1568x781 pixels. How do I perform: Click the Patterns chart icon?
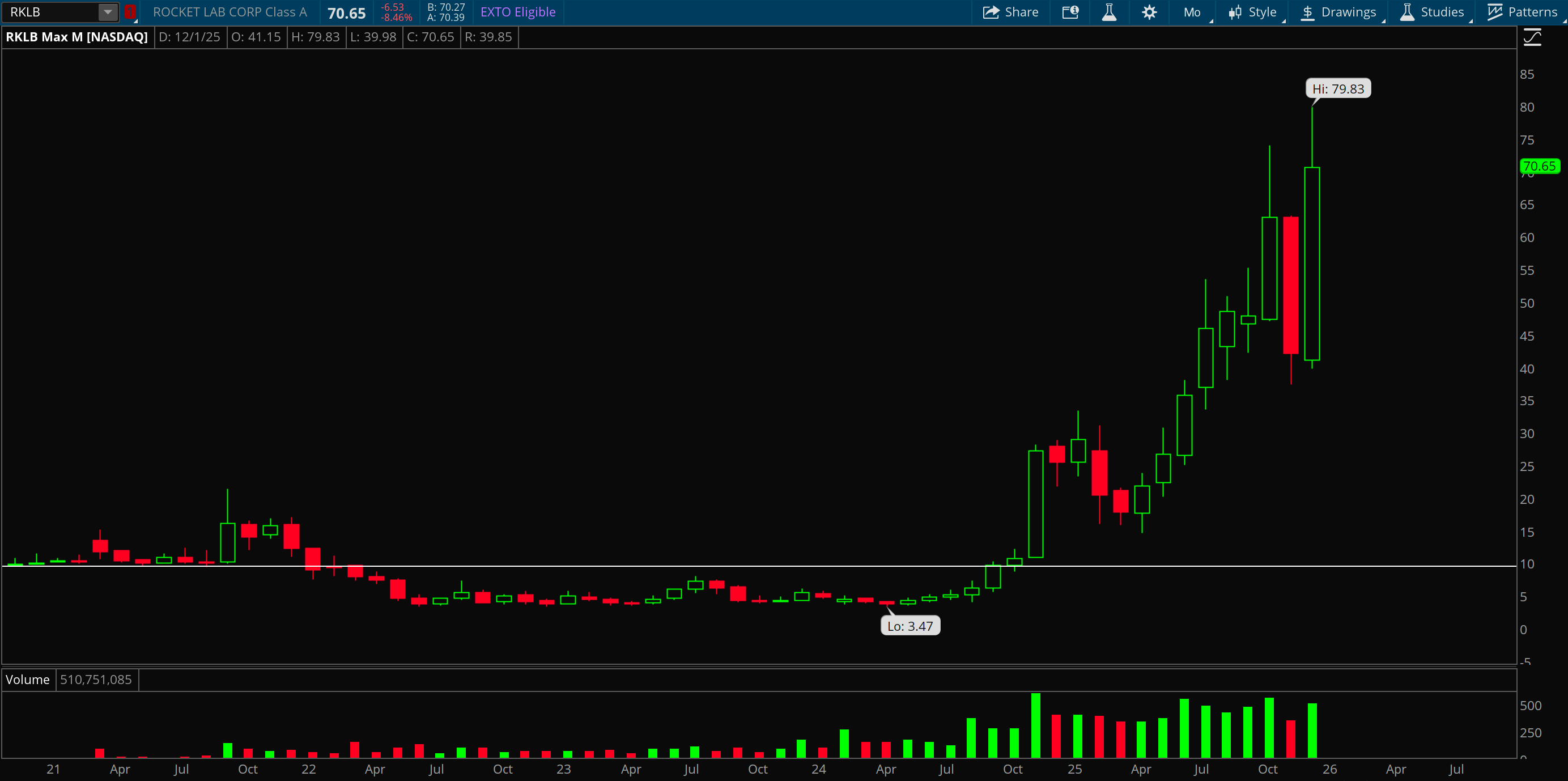coord(1494,12)
